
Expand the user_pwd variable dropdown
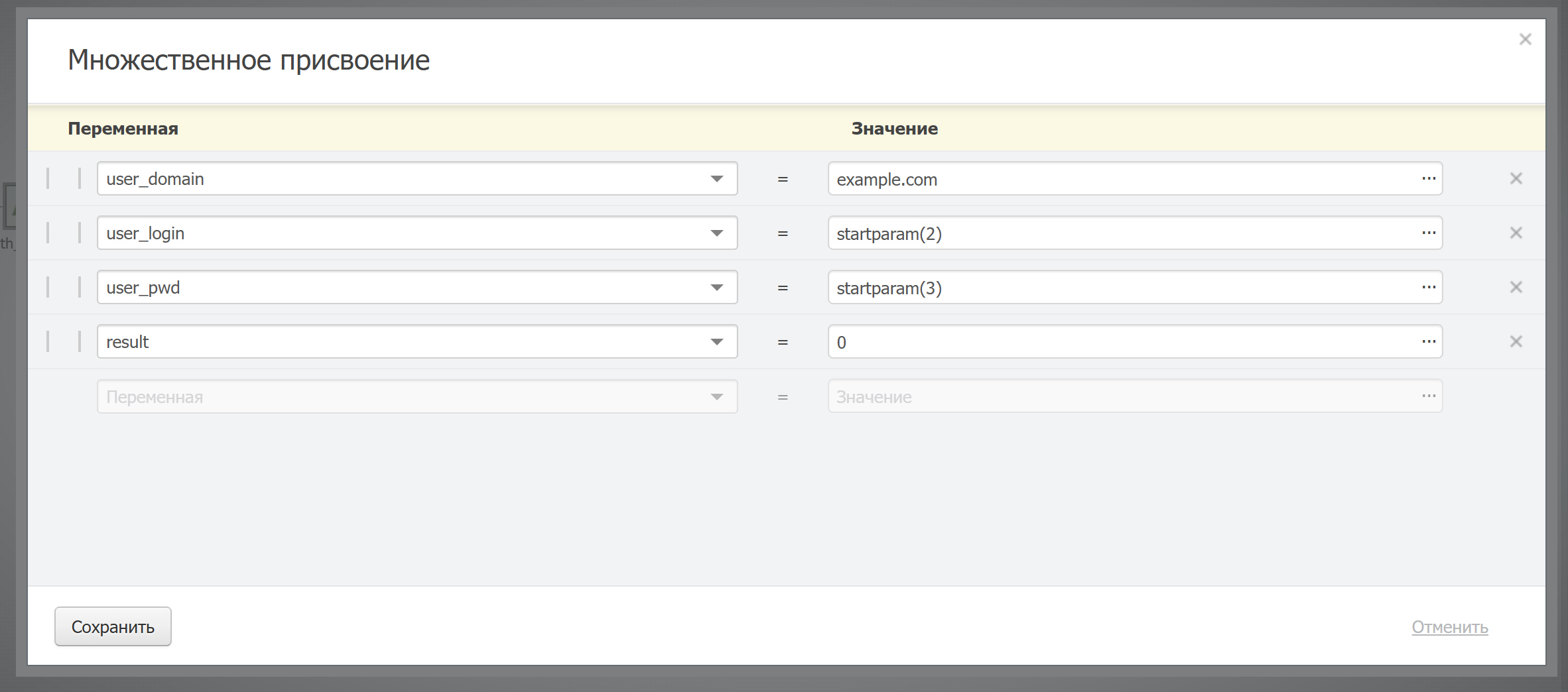click(716, 288)
